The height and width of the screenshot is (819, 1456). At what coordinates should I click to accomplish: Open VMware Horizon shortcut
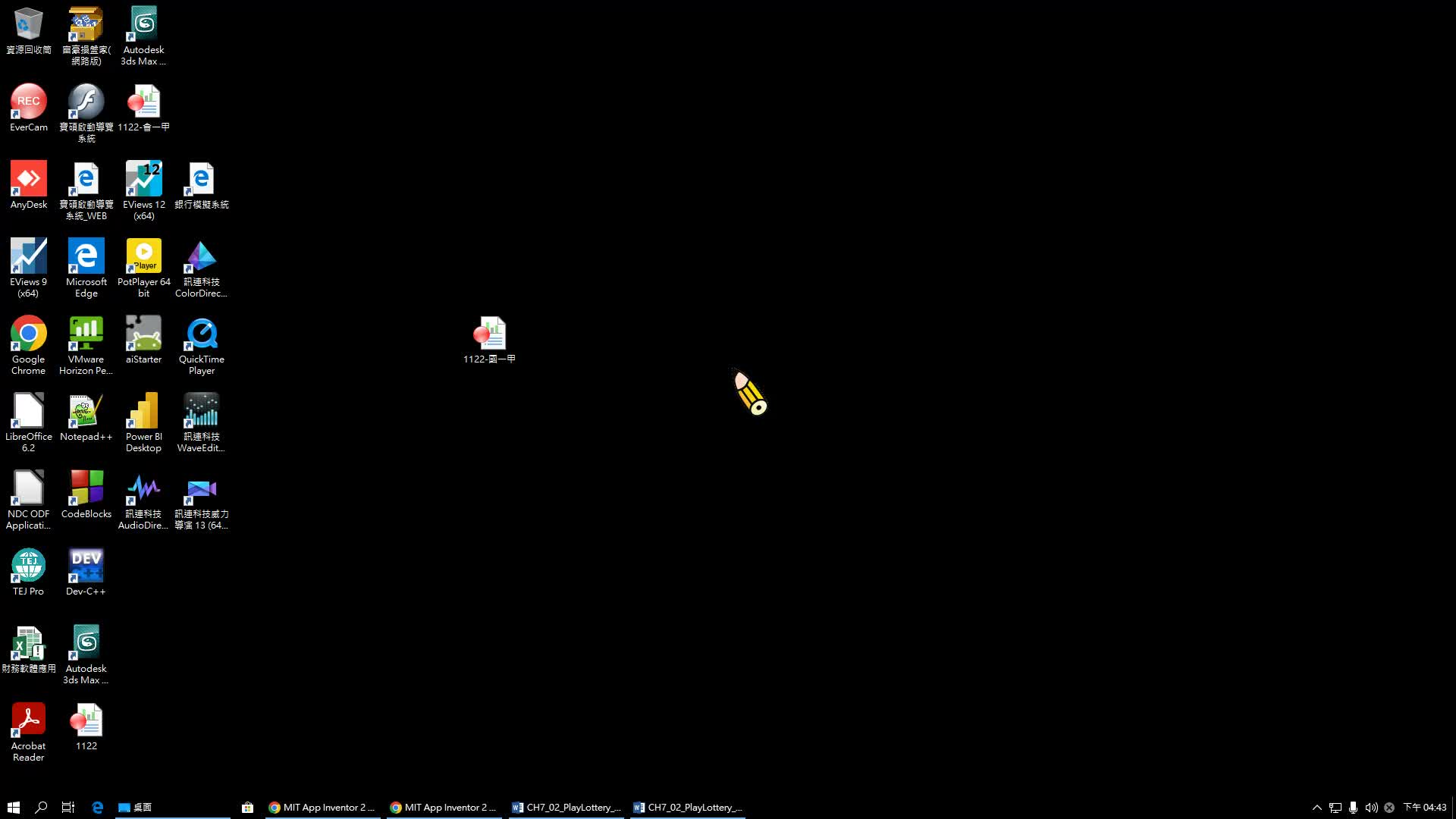pyautogui.click(x=86, y=345)
